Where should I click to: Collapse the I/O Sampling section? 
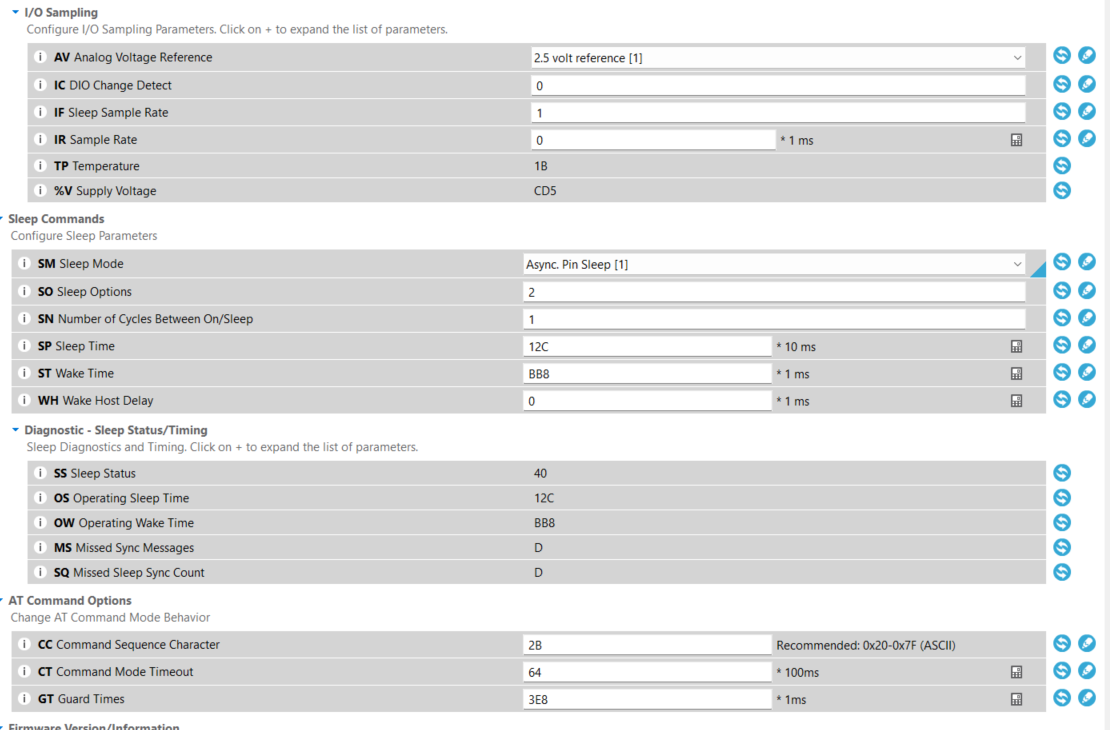pyautogui.click(x=15, y=12)
